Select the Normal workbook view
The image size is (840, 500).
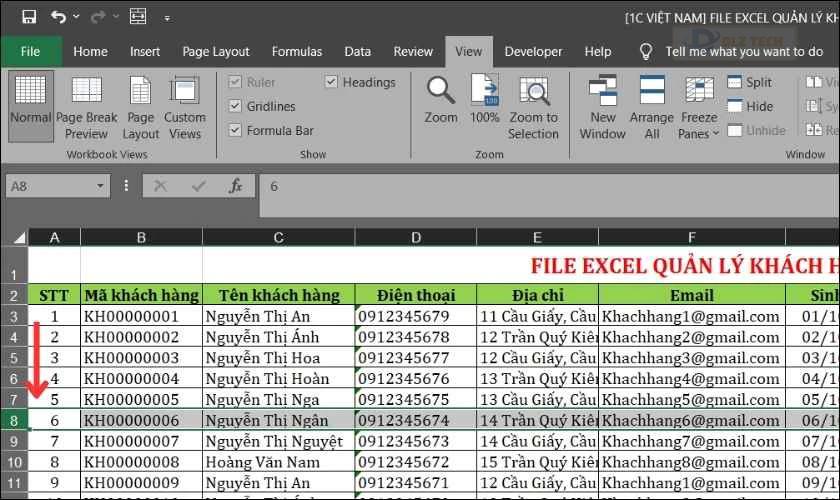[31, 107]
